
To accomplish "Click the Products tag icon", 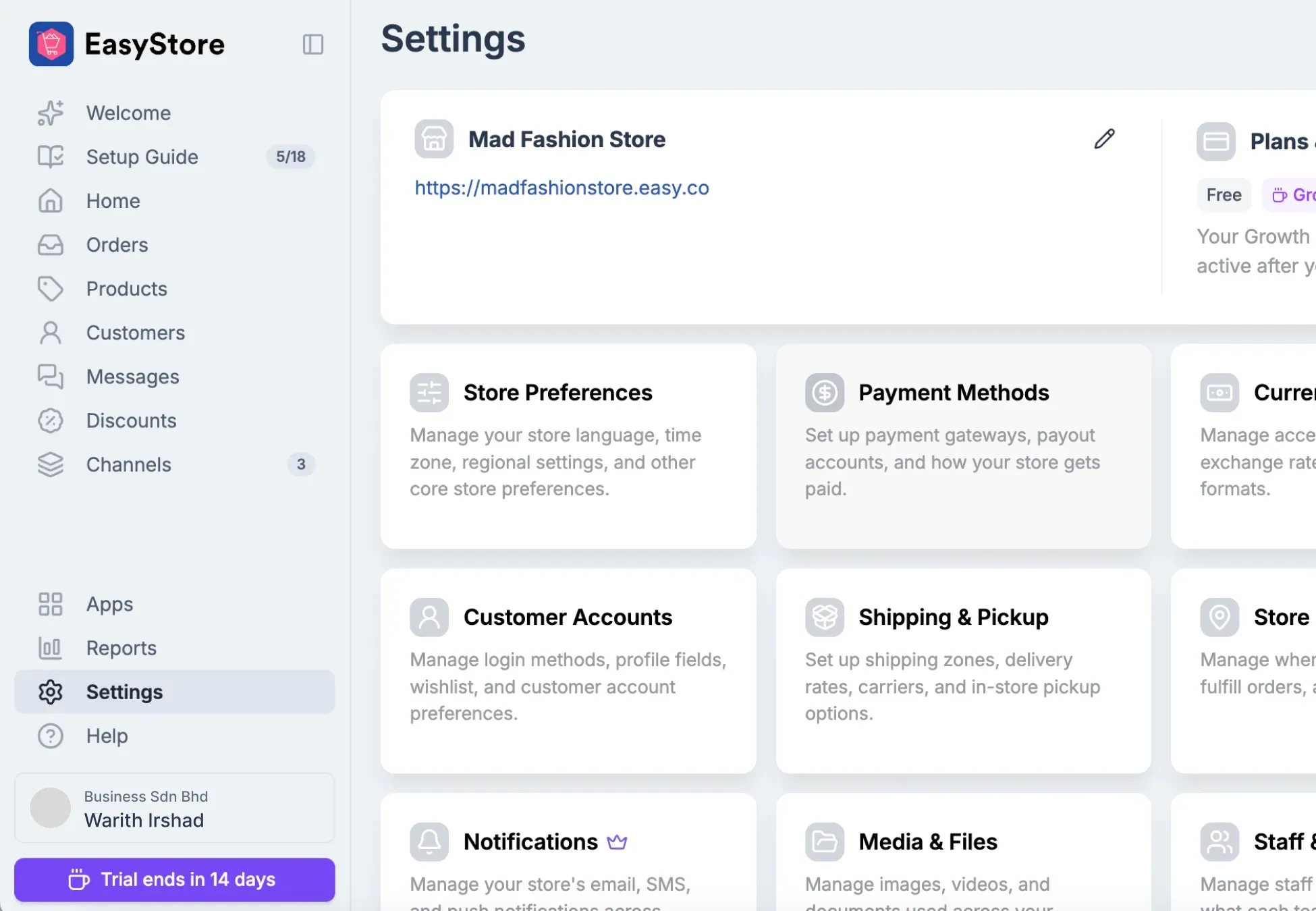I will [x=51, y=288].
